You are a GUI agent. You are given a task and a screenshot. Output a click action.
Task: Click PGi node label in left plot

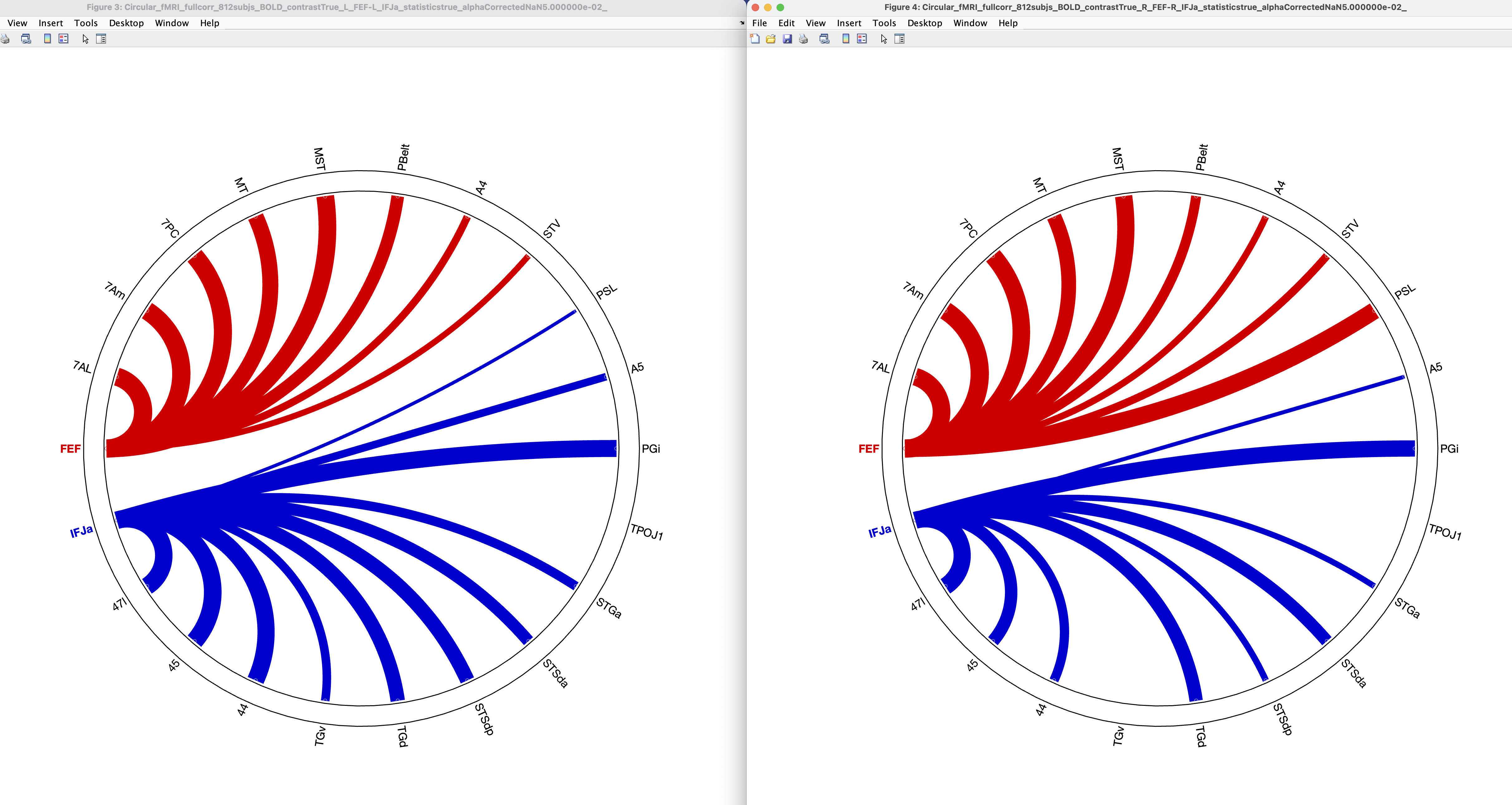pos(650,449)
